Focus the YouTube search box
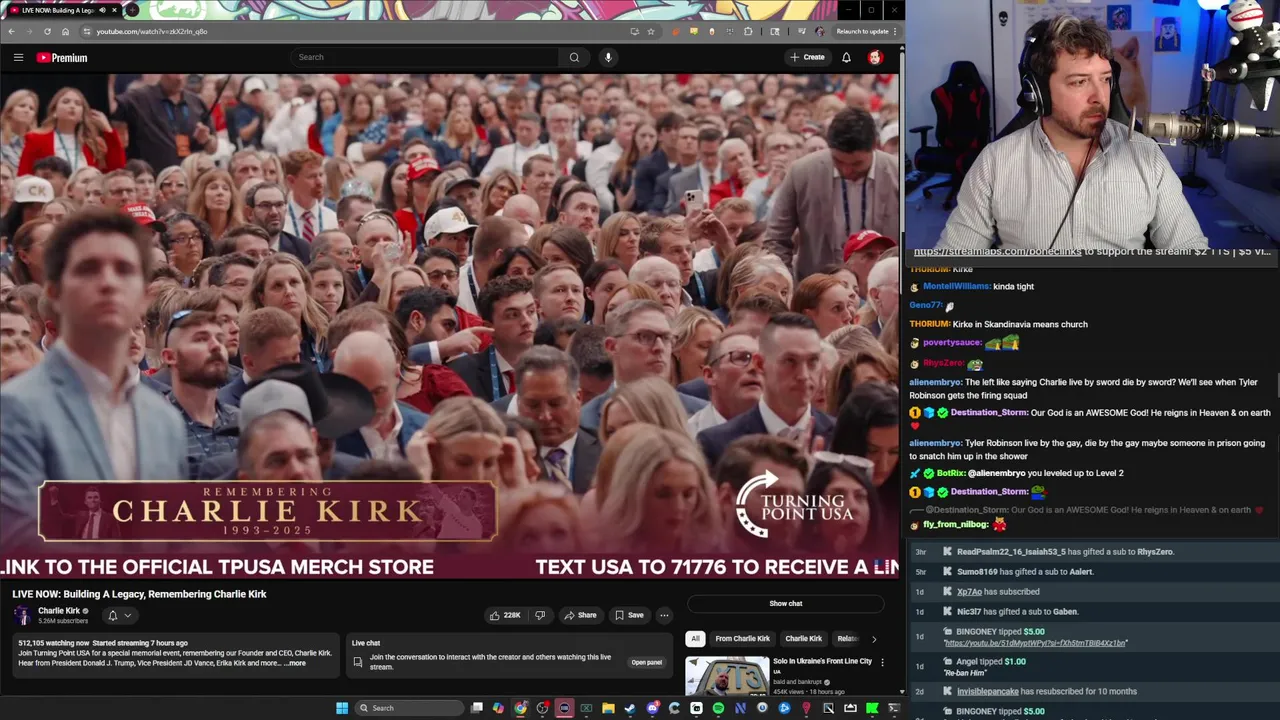The image size is (1280, 720). click(425, 57)
